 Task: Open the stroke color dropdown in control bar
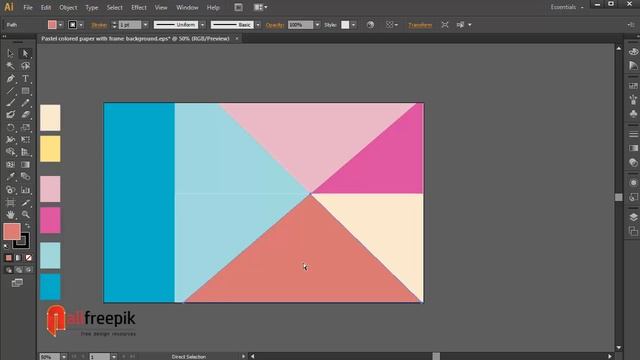coord(81,25)
